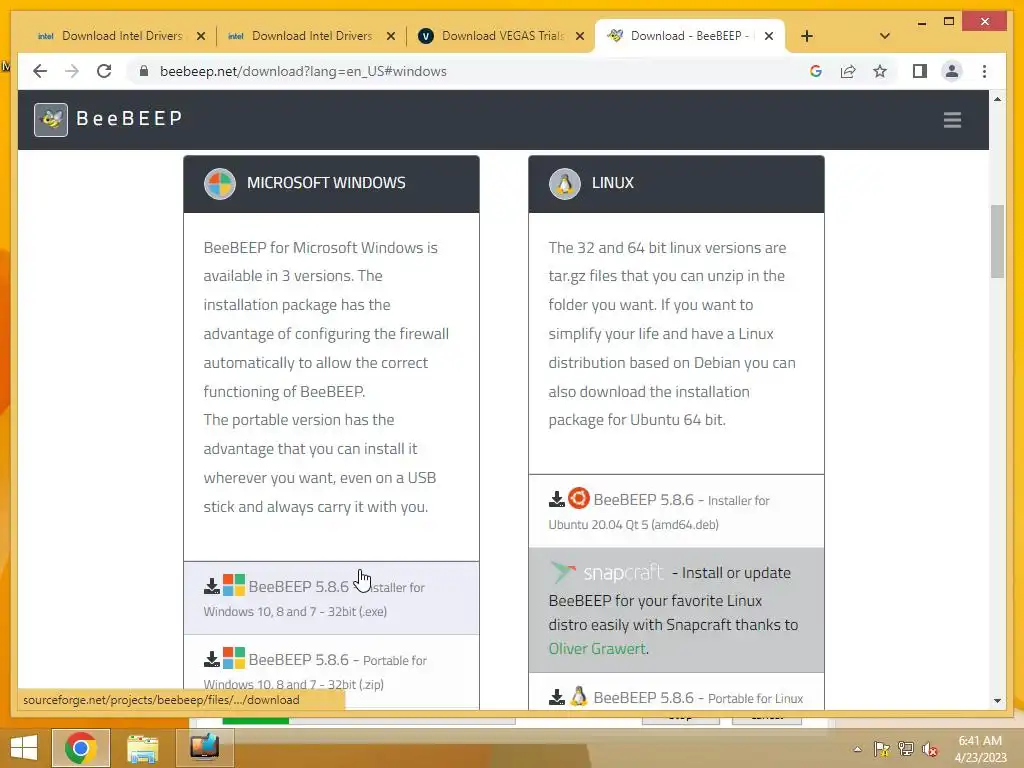The image size is (1024, 768).
Task: Download BeeBEEP 5.8.6 Ubuntu 20.04 deb installer
Action: (x=676, y=511)
